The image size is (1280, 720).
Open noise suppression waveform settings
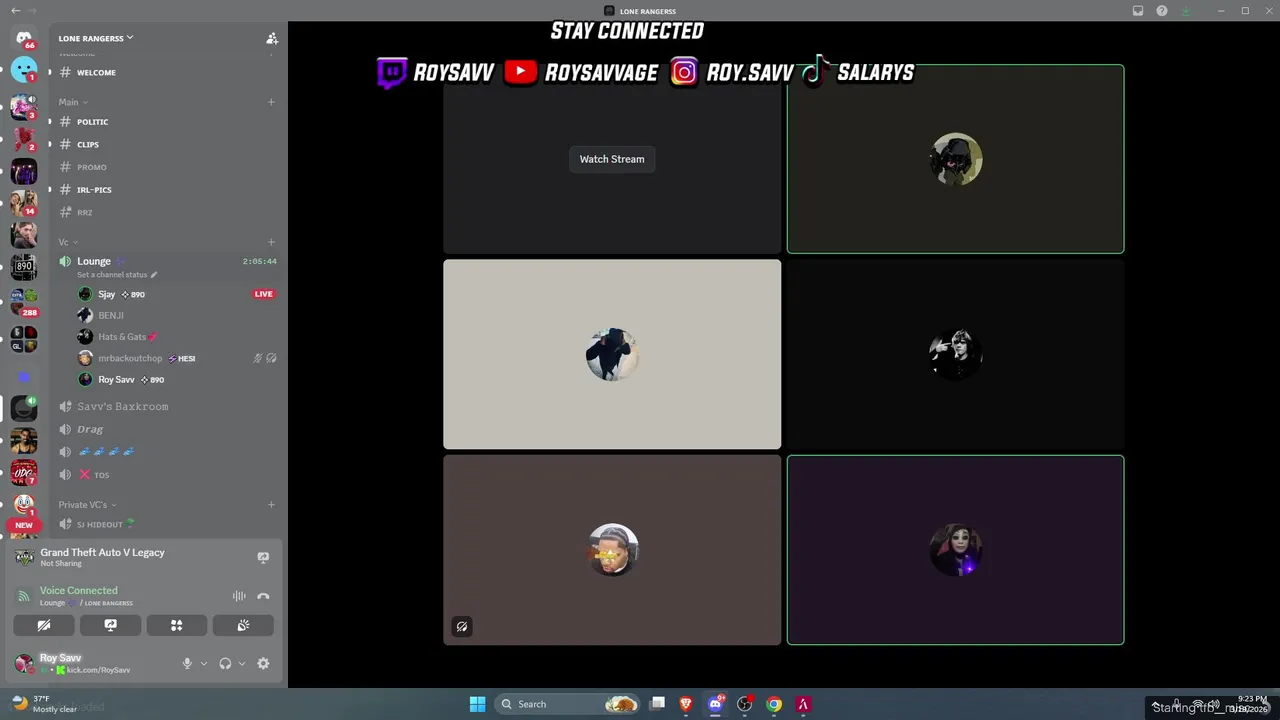239,596
